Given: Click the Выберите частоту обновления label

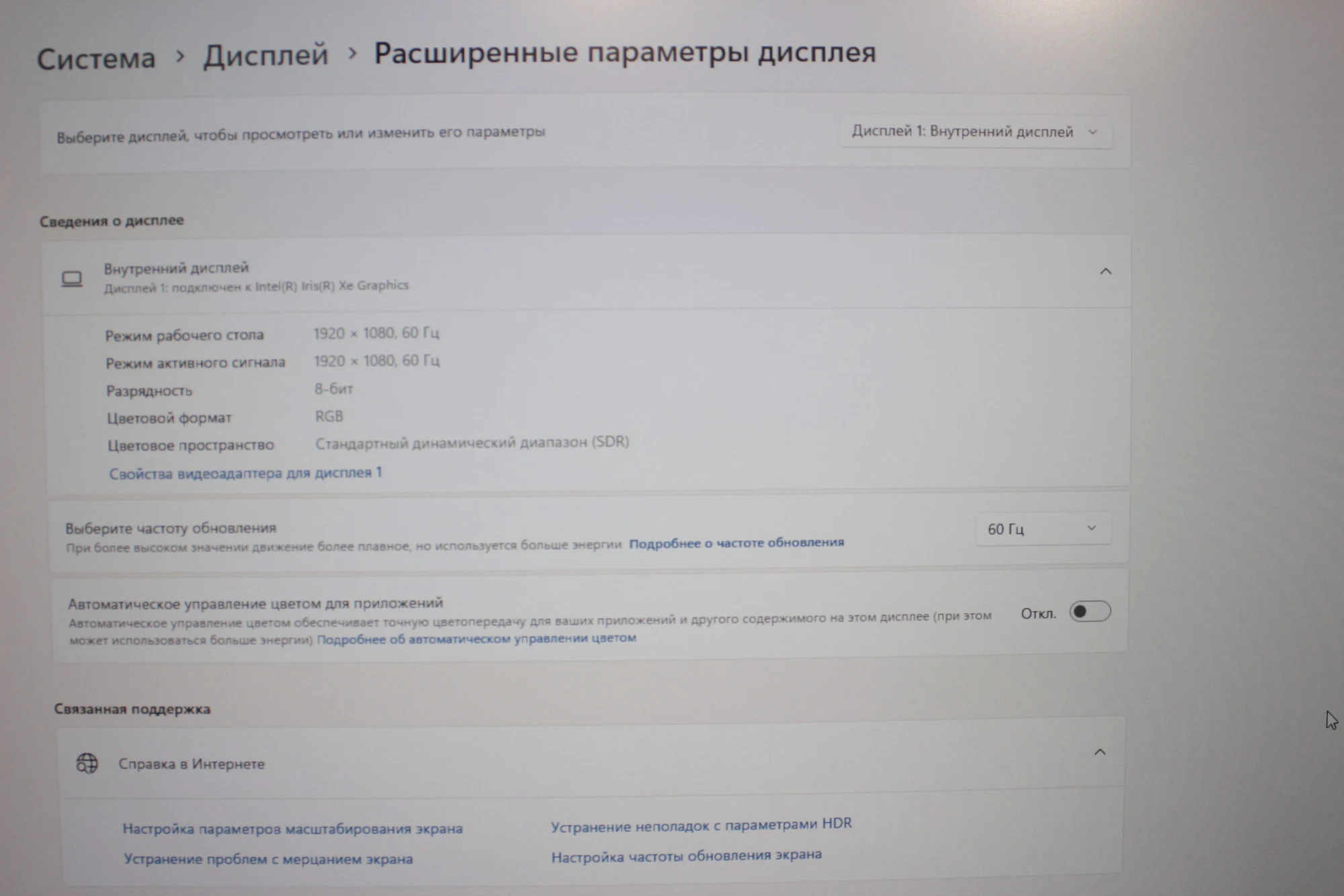Looking at the screenshot, I should click(171, 529).
